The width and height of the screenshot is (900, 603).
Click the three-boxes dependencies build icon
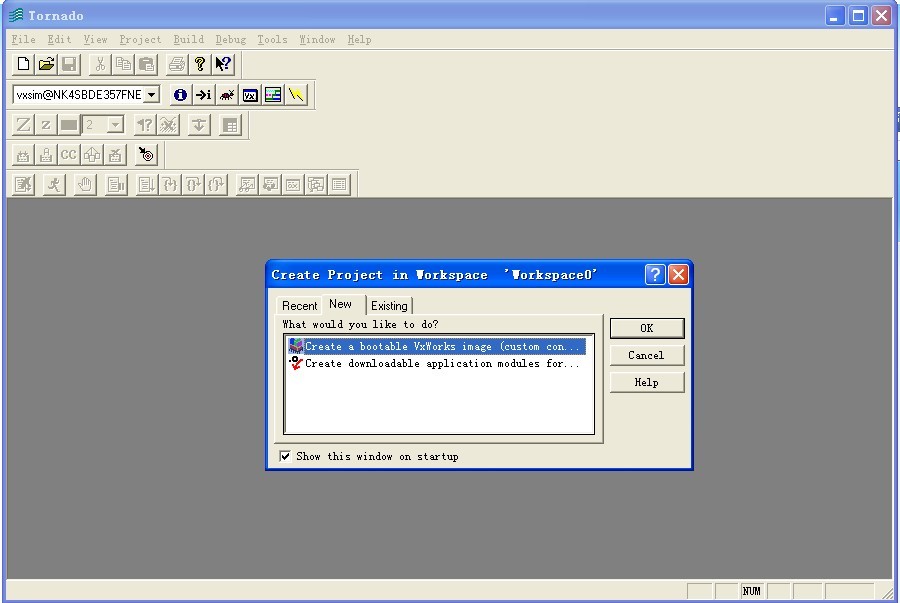(x=92, y=155)
